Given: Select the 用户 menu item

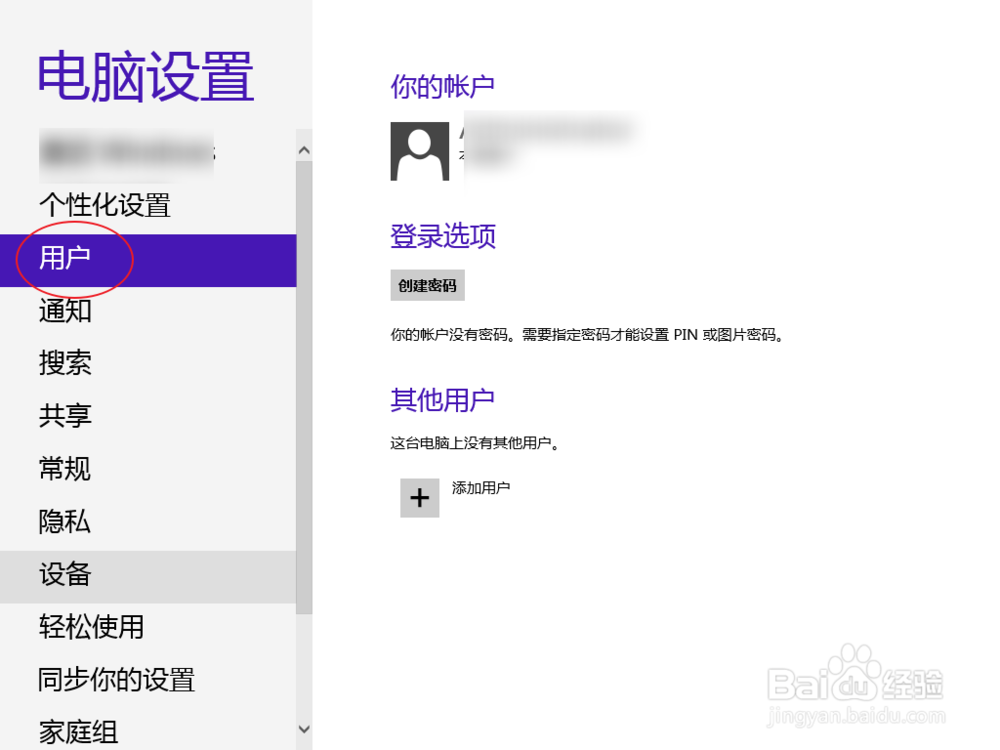Looking at the screenshot, I should [x=148, y=260].
